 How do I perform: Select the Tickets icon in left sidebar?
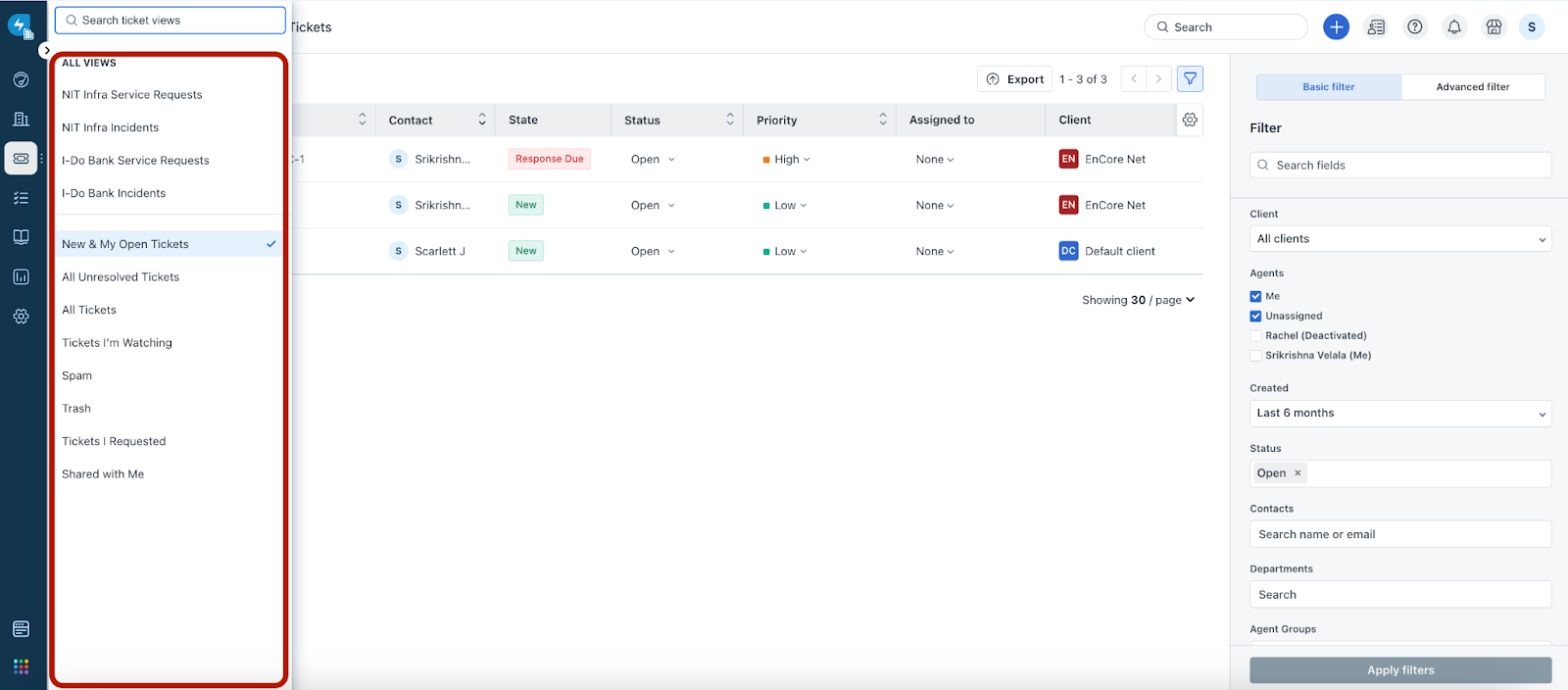pos(21,158)
